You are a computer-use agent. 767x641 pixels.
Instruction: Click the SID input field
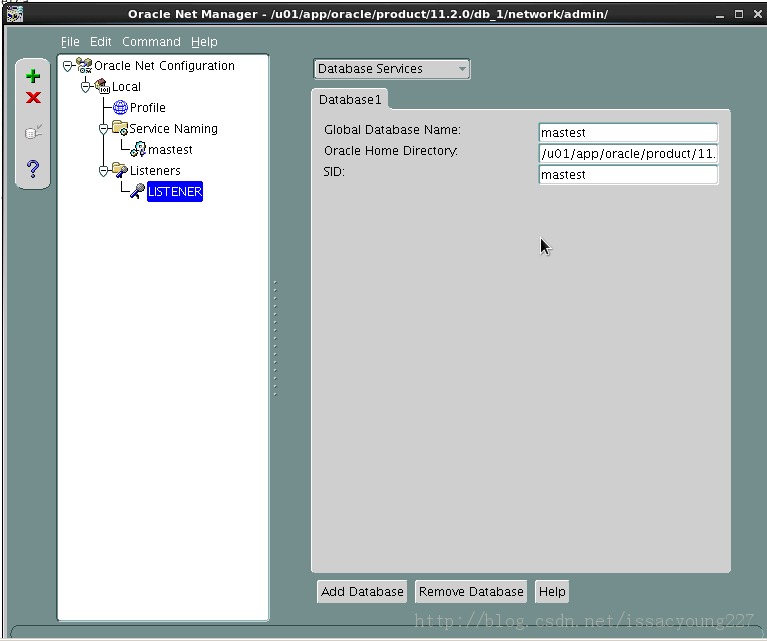(628, 175)
